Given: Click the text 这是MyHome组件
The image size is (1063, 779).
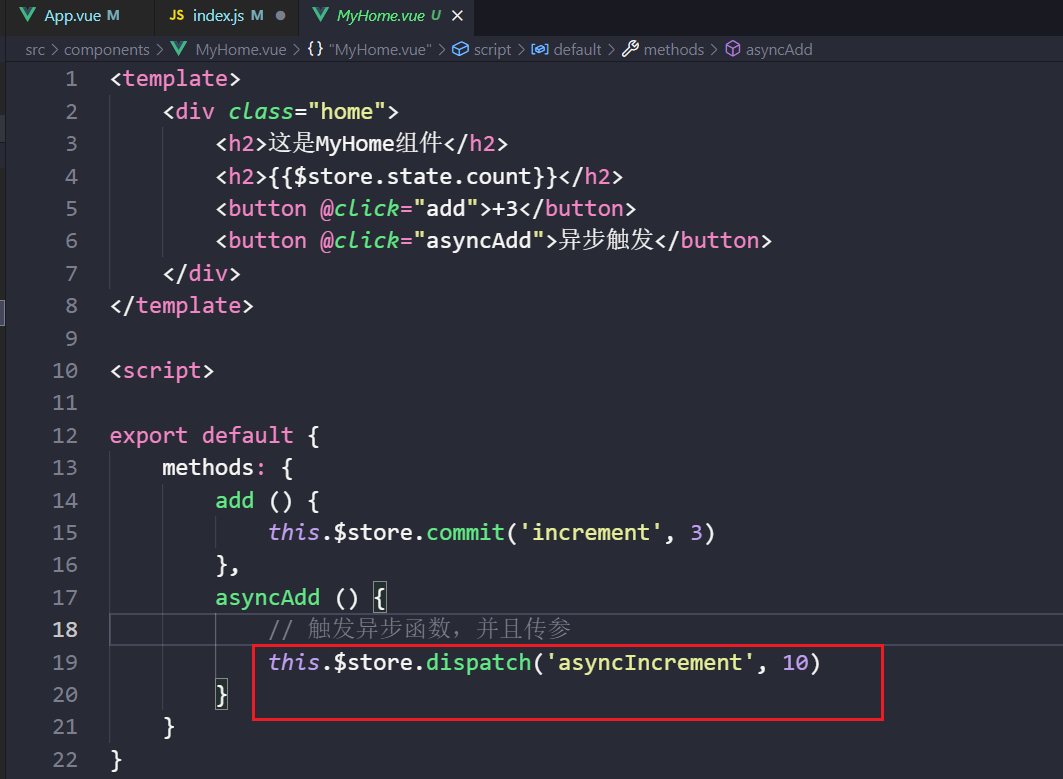Looking at the screenshot, I should (x=355, y=143).
